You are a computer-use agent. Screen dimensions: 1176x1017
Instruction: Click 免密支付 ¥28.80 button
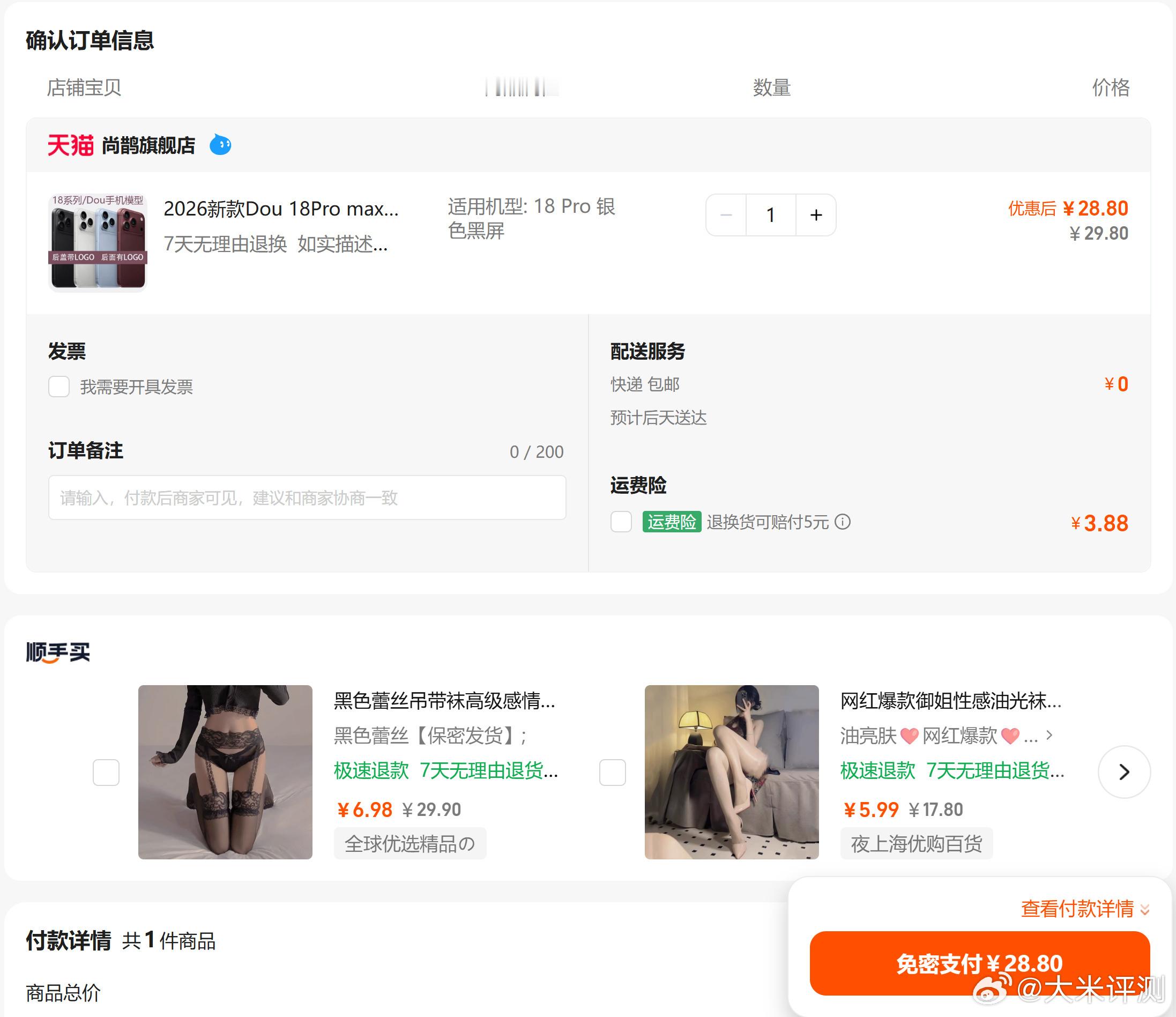pos(980,963)
